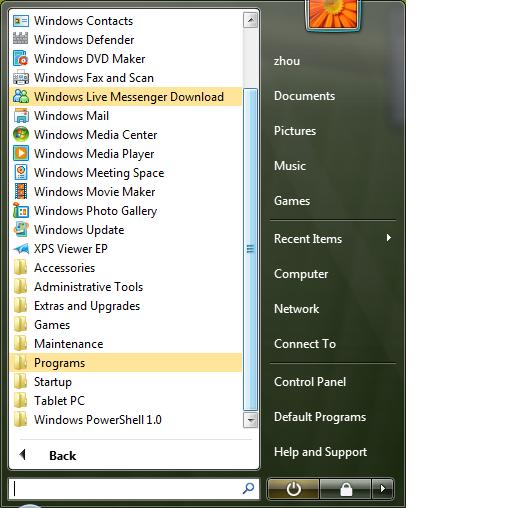Open Default Programs

click(320, 417)
